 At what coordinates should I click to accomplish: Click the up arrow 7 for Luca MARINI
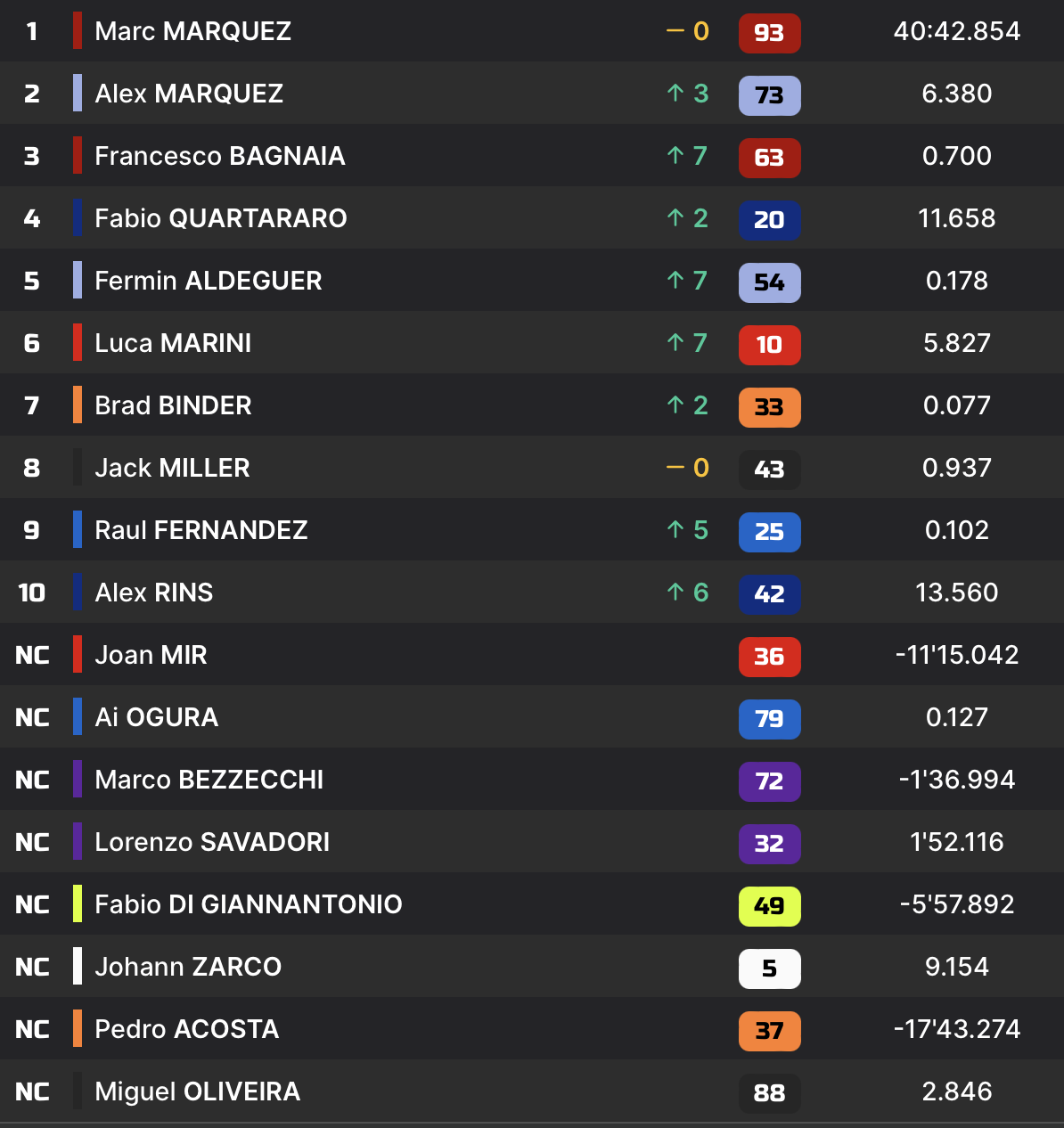[687, 343]
